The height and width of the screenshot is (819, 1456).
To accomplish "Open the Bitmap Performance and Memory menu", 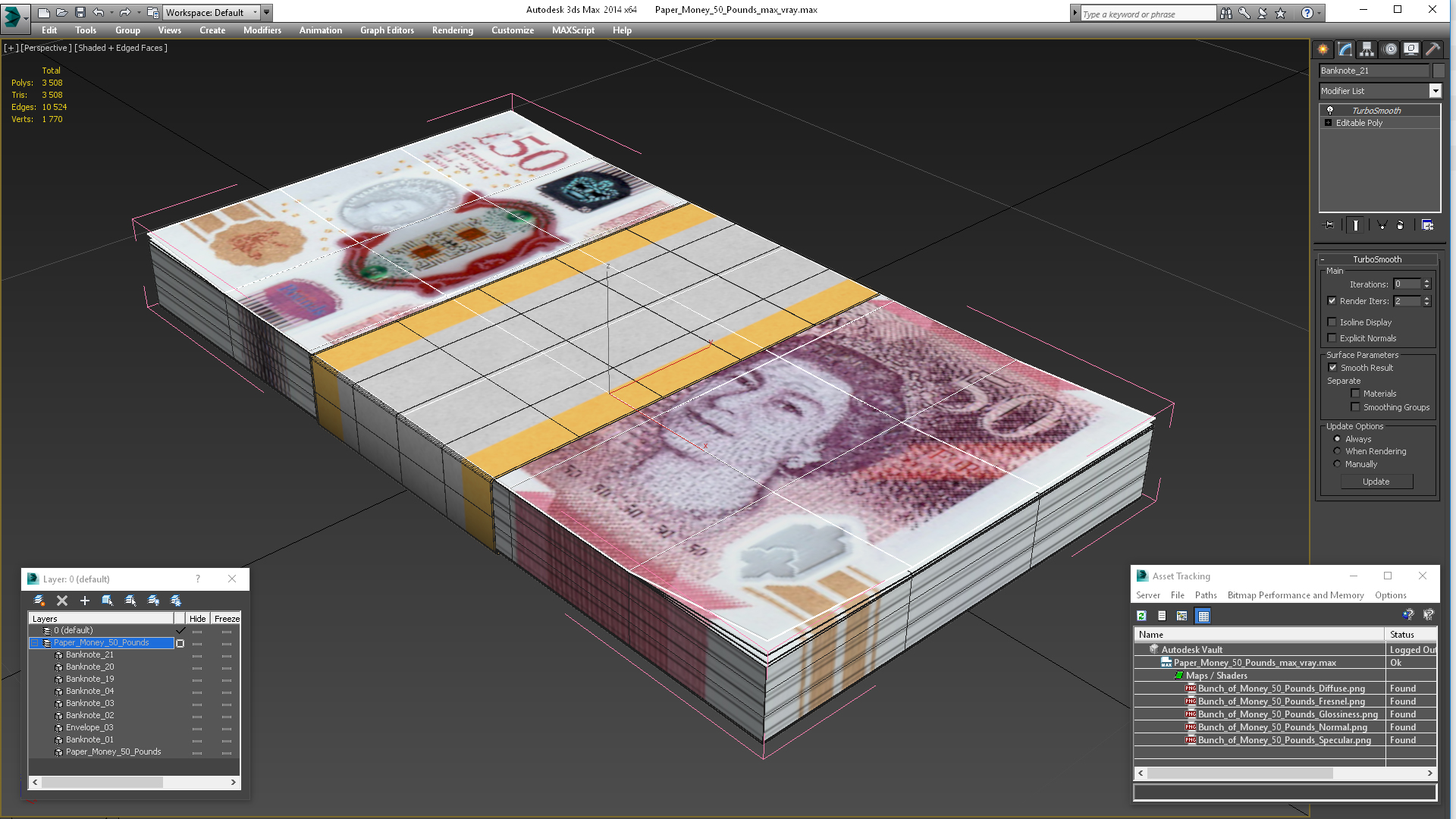I will (x=1295, y=595).
